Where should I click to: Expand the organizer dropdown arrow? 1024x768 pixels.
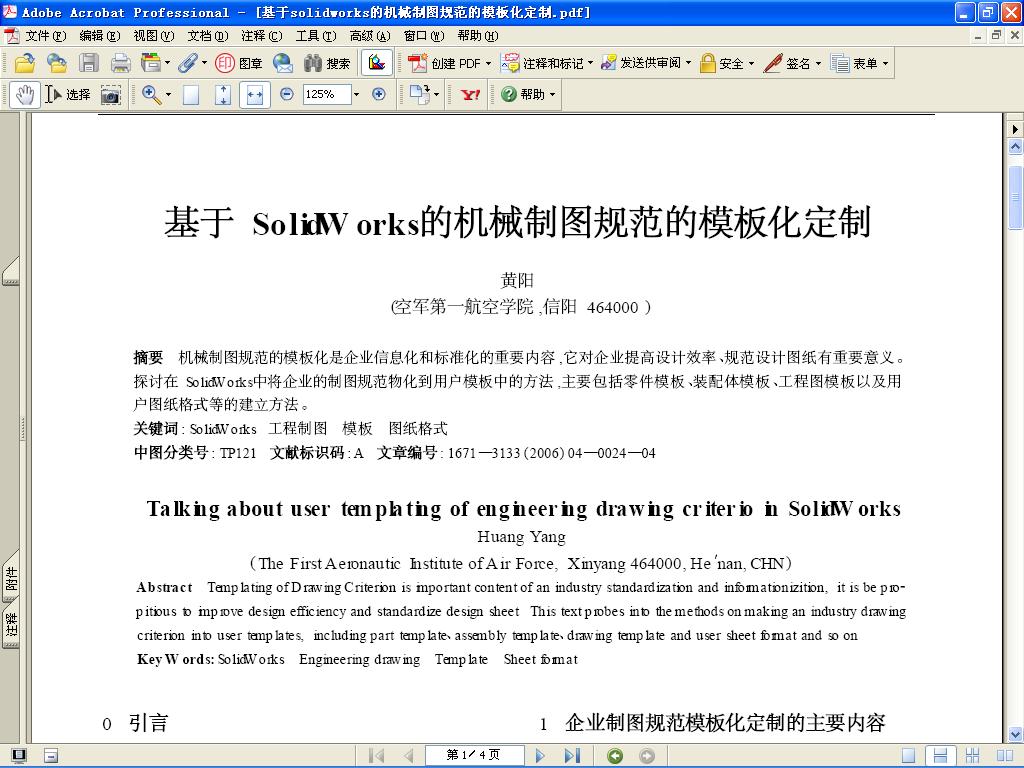pyautogui.click(x=167, y=63)
